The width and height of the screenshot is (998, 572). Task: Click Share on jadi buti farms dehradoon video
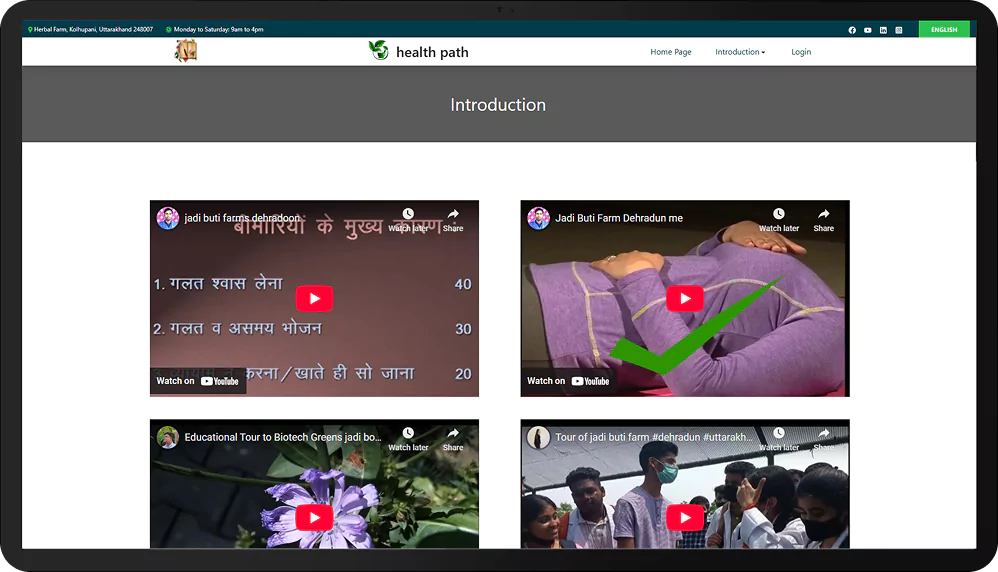point(453,220)
